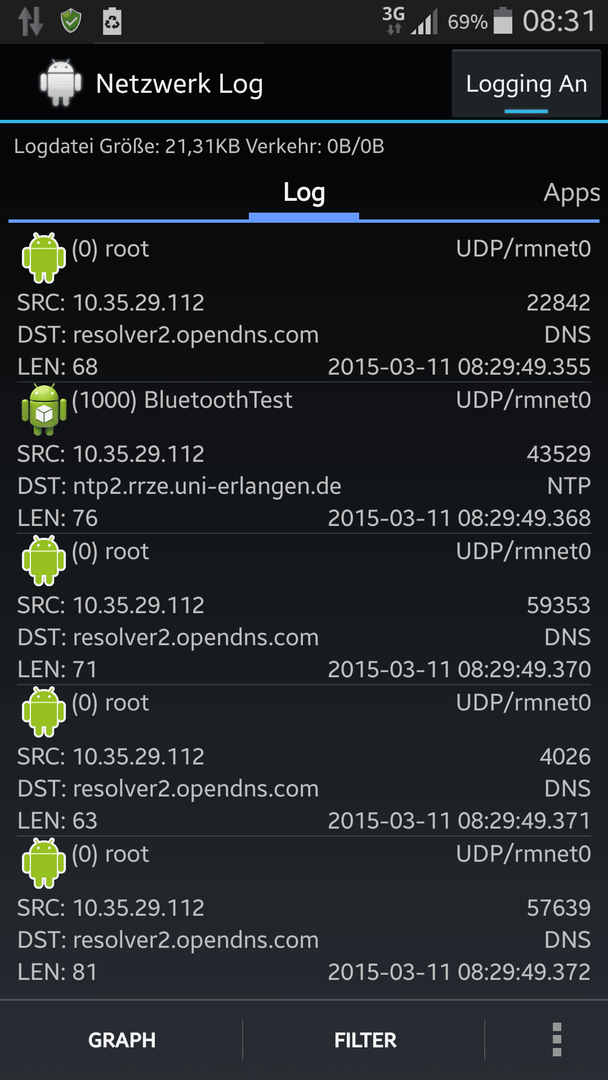The width and height of the screenshot is (608, 1080).
Task: Tap root icon of entry port 59353
Action: click(x=44, y=561)
